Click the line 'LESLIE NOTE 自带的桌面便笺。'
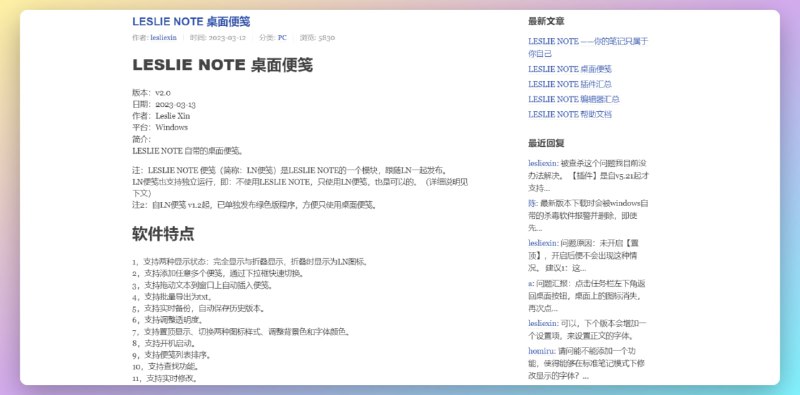The height and width of the screenshot is (395, 800). point(188,151)
